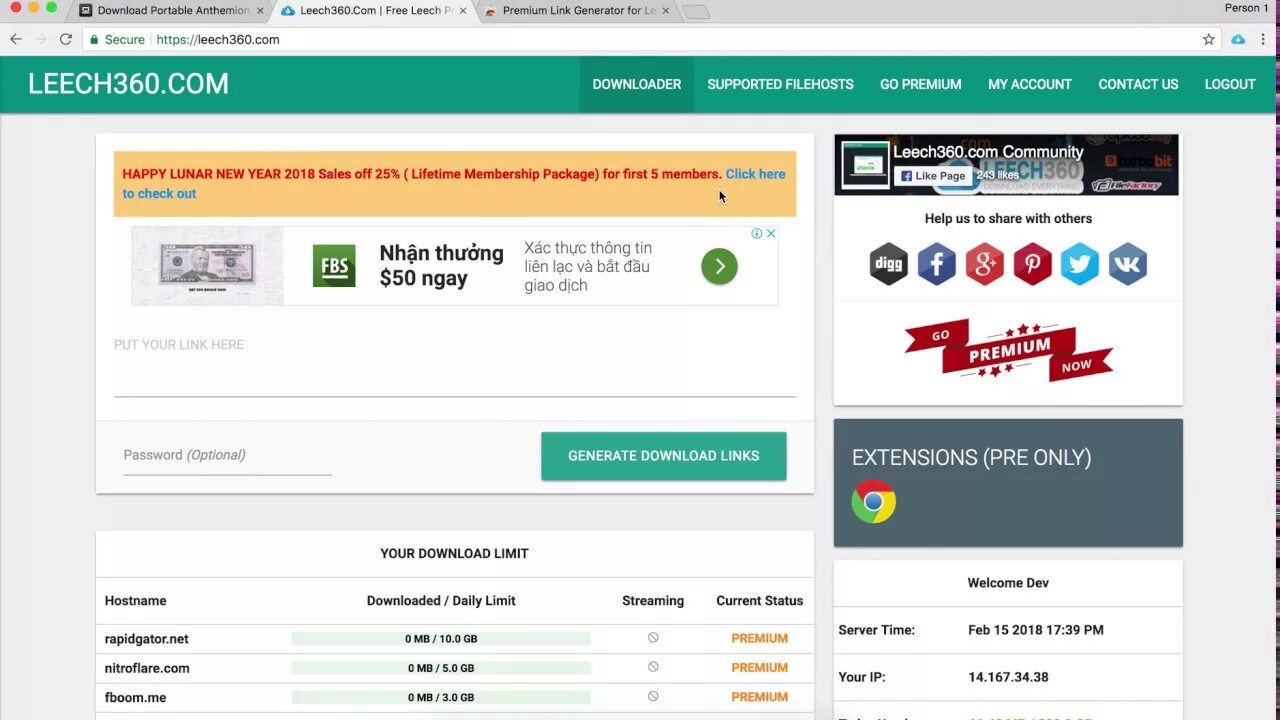Image resolution: width=1280 pixels, height=720 pixels.
Task: Click LOGOUT in the navigation
Action: coord(1230,84)
